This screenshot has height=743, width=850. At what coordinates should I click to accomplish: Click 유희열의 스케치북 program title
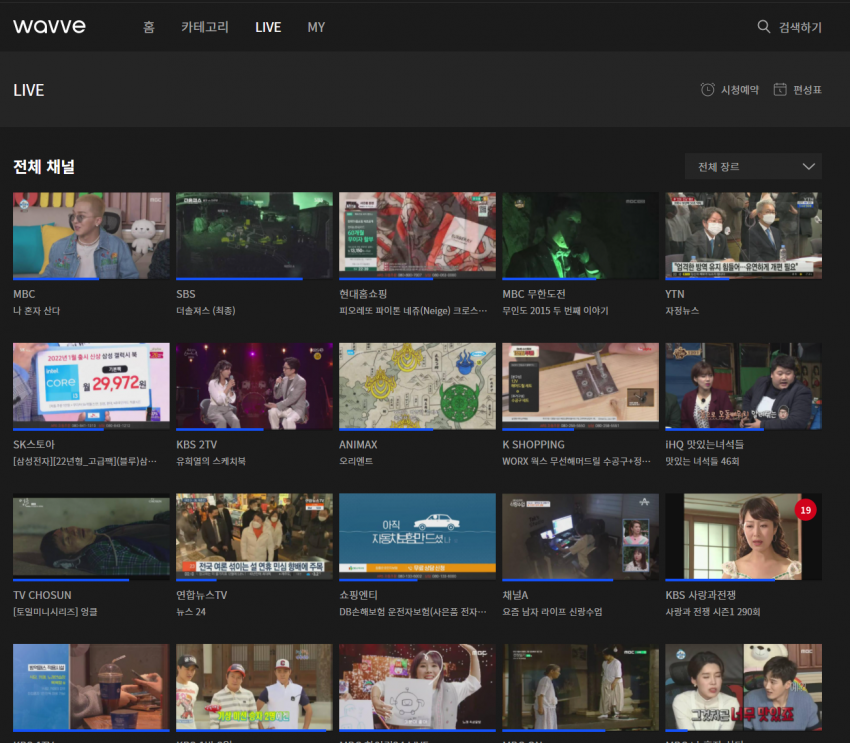(211, 461)
